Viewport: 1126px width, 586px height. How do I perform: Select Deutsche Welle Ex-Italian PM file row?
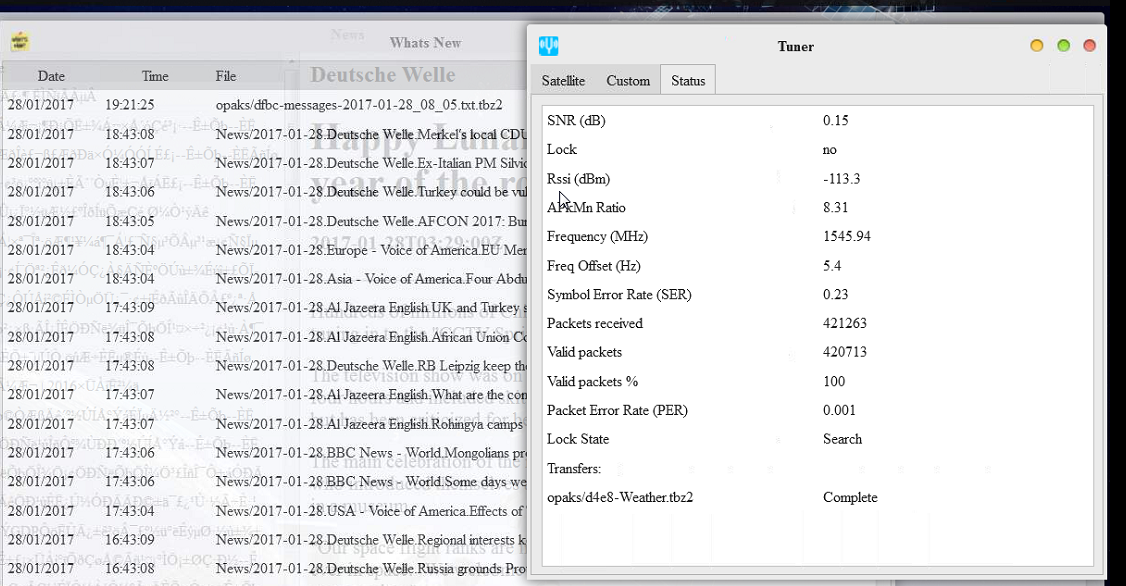click(x=264, y=163)
